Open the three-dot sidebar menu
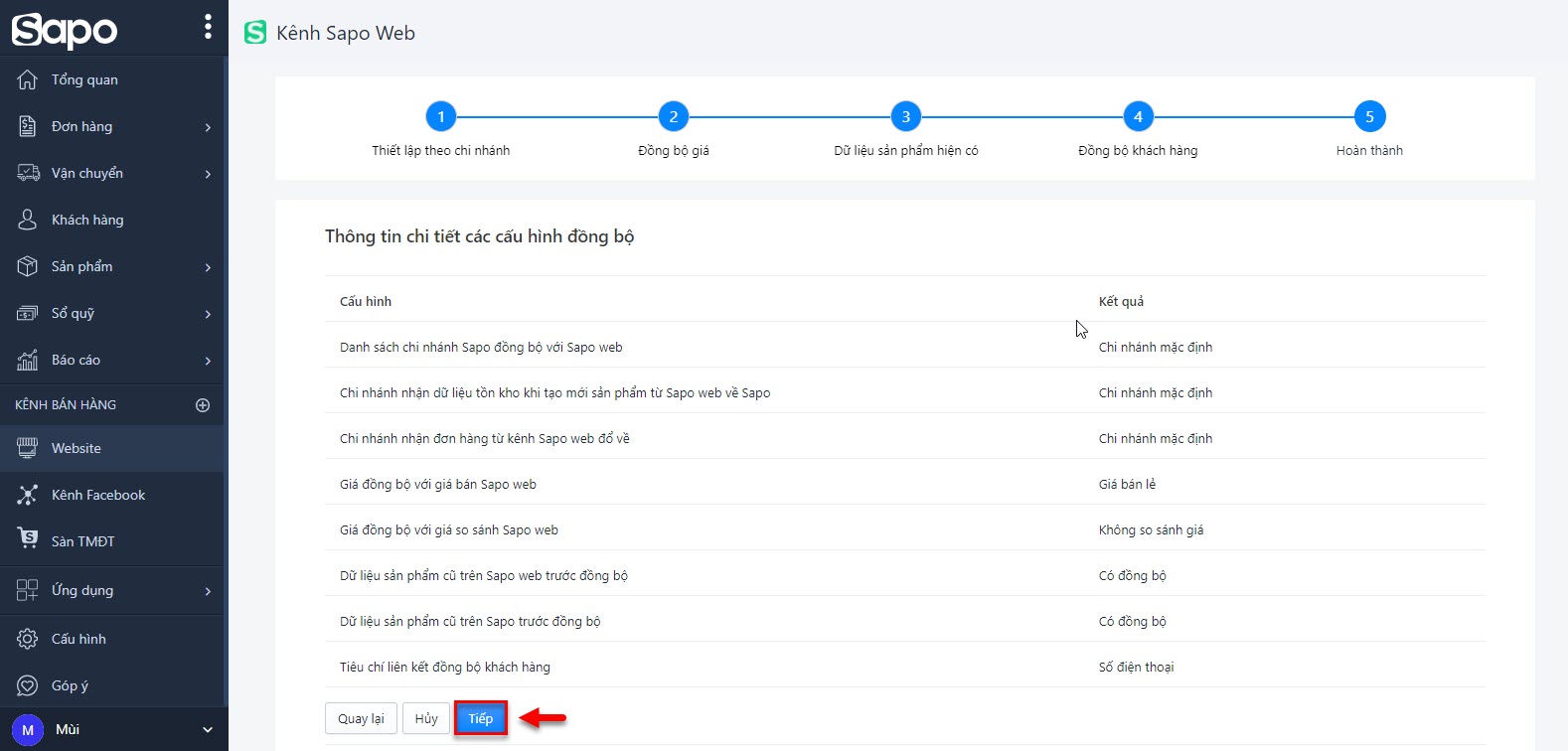The width and height of the screenshot is (1568, 751). tap(208, 27)
